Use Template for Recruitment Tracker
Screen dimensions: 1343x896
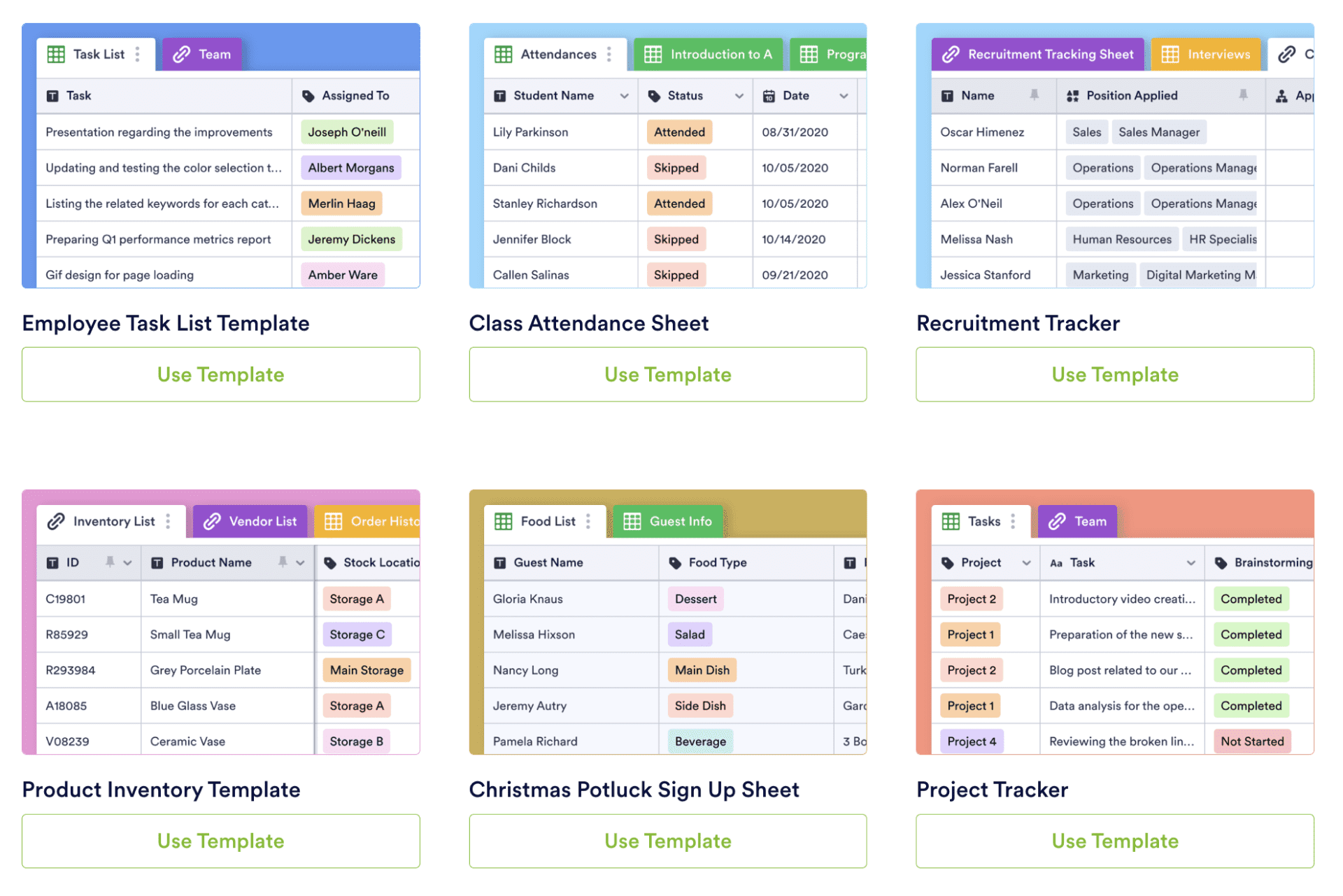(x=1115, y=374)
